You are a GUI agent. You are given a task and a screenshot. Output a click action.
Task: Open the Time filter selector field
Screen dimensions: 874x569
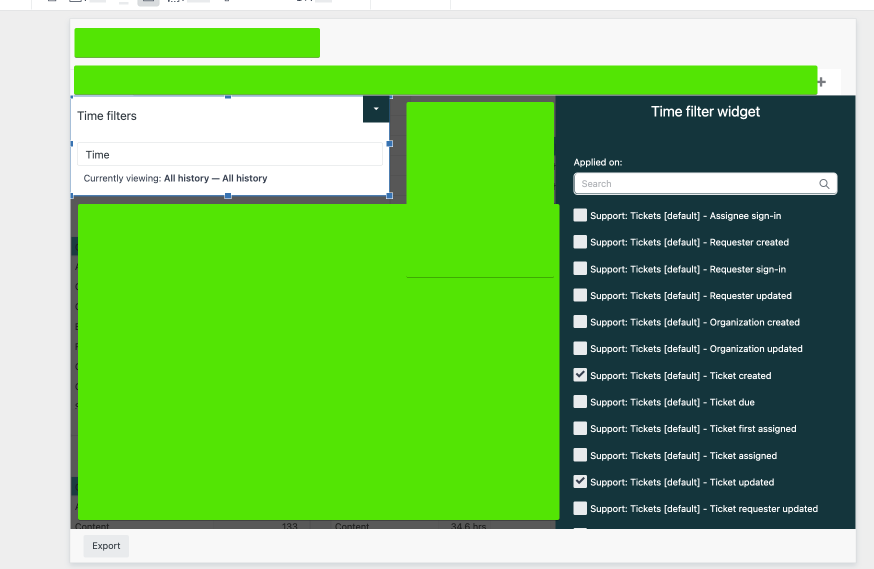(230, 155)
